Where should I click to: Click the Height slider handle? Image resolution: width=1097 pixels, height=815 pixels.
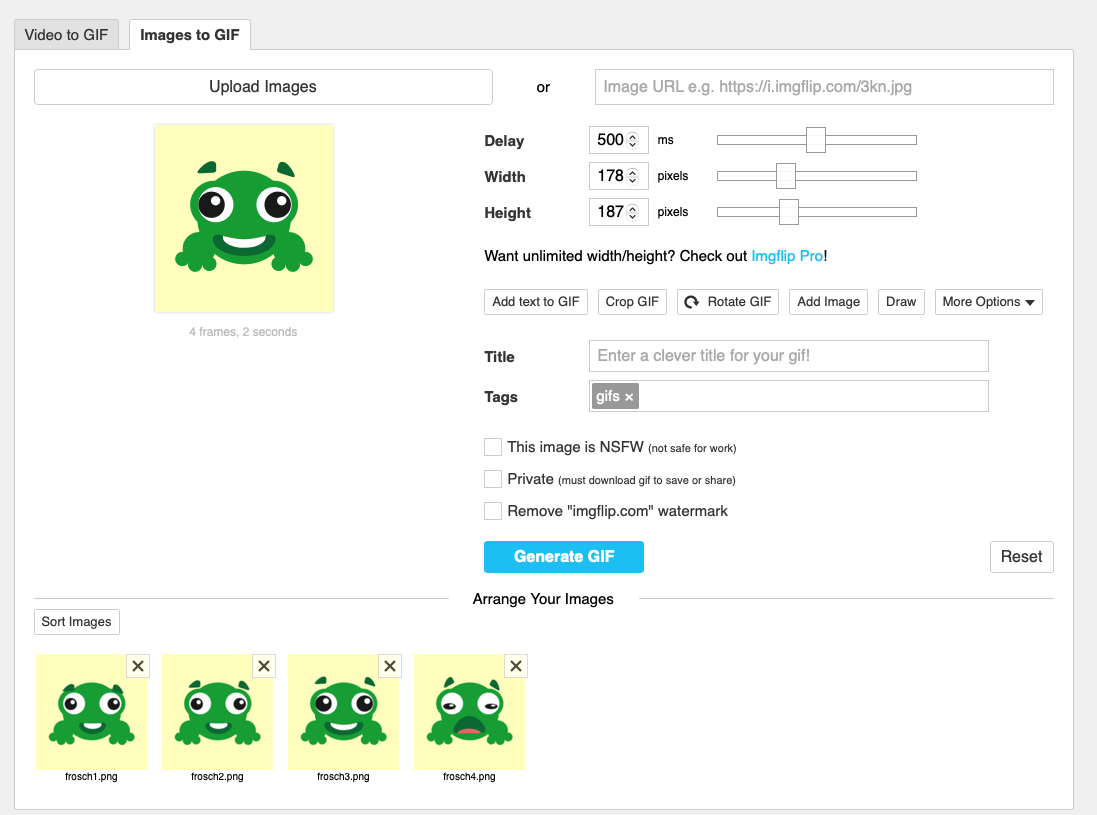pos(789,212)
